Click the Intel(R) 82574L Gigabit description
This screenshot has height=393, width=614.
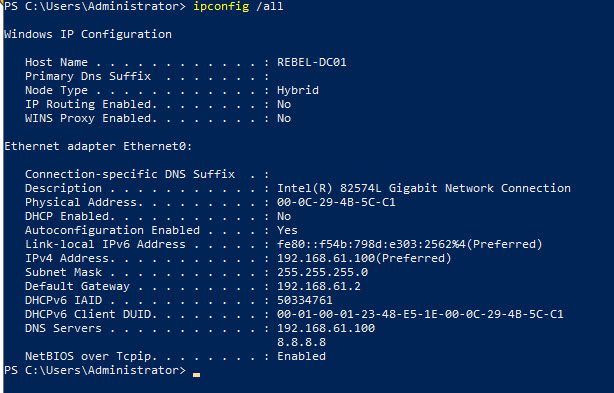pyautogui.click(x=424, y=188)
